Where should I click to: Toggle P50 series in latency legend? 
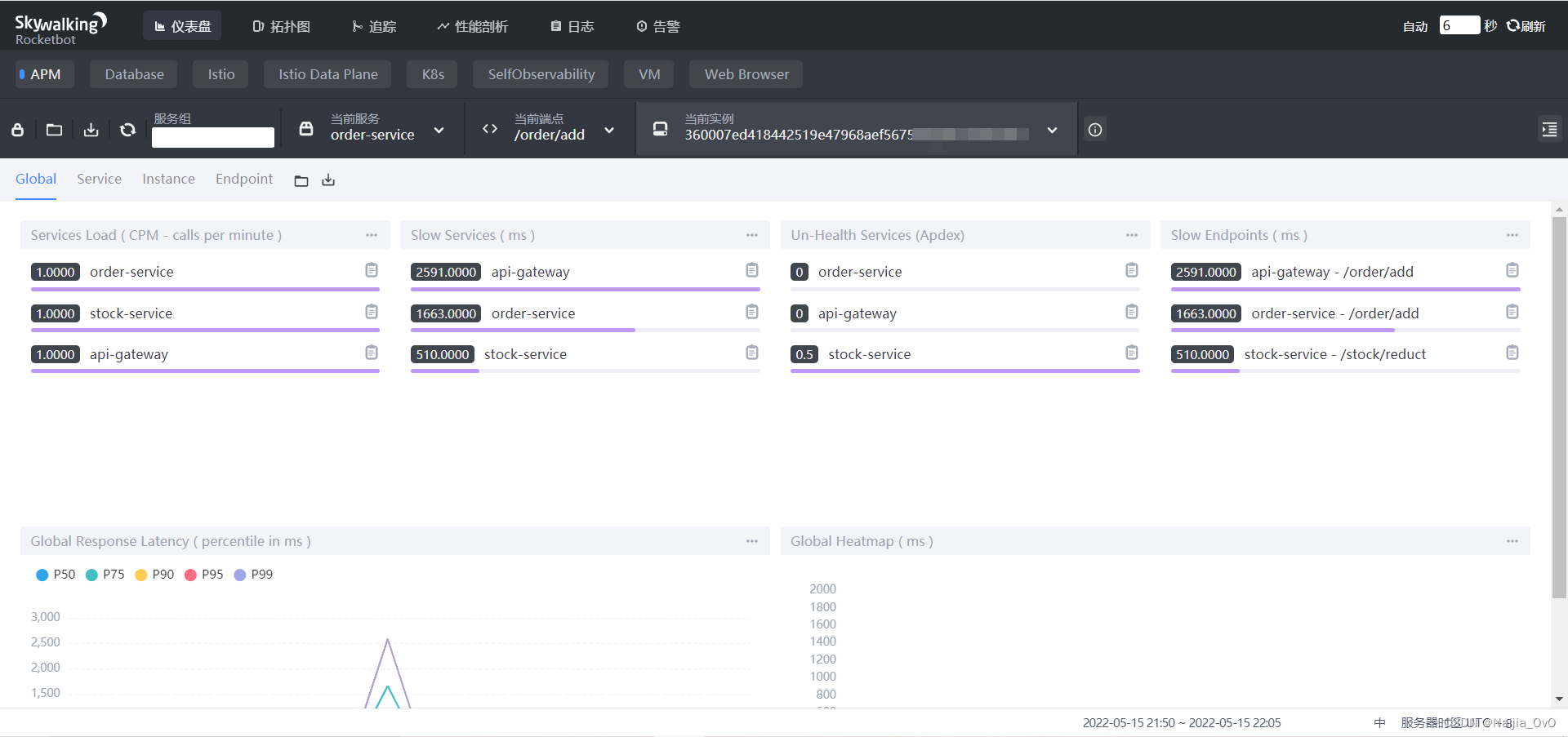tap(56, 575)
